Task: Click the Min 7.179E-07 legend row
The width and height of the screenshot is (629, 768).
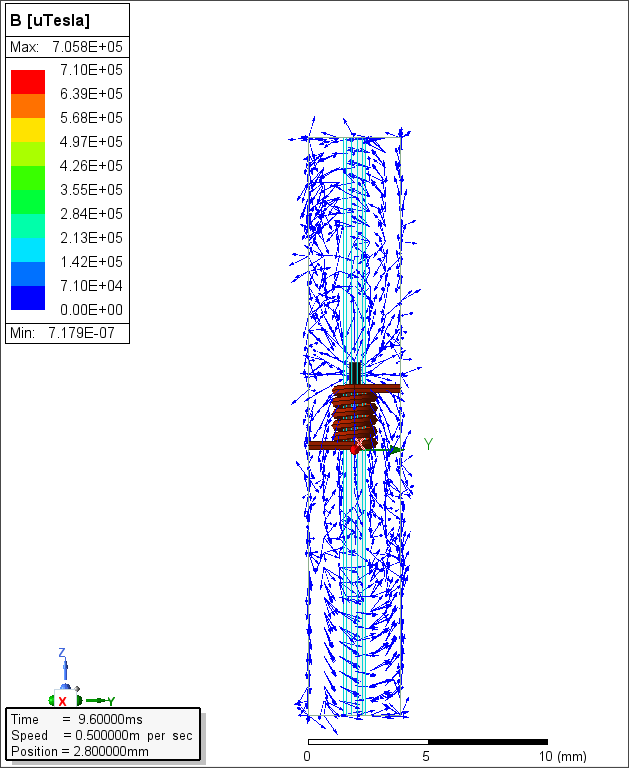Action: coord(66,332)
